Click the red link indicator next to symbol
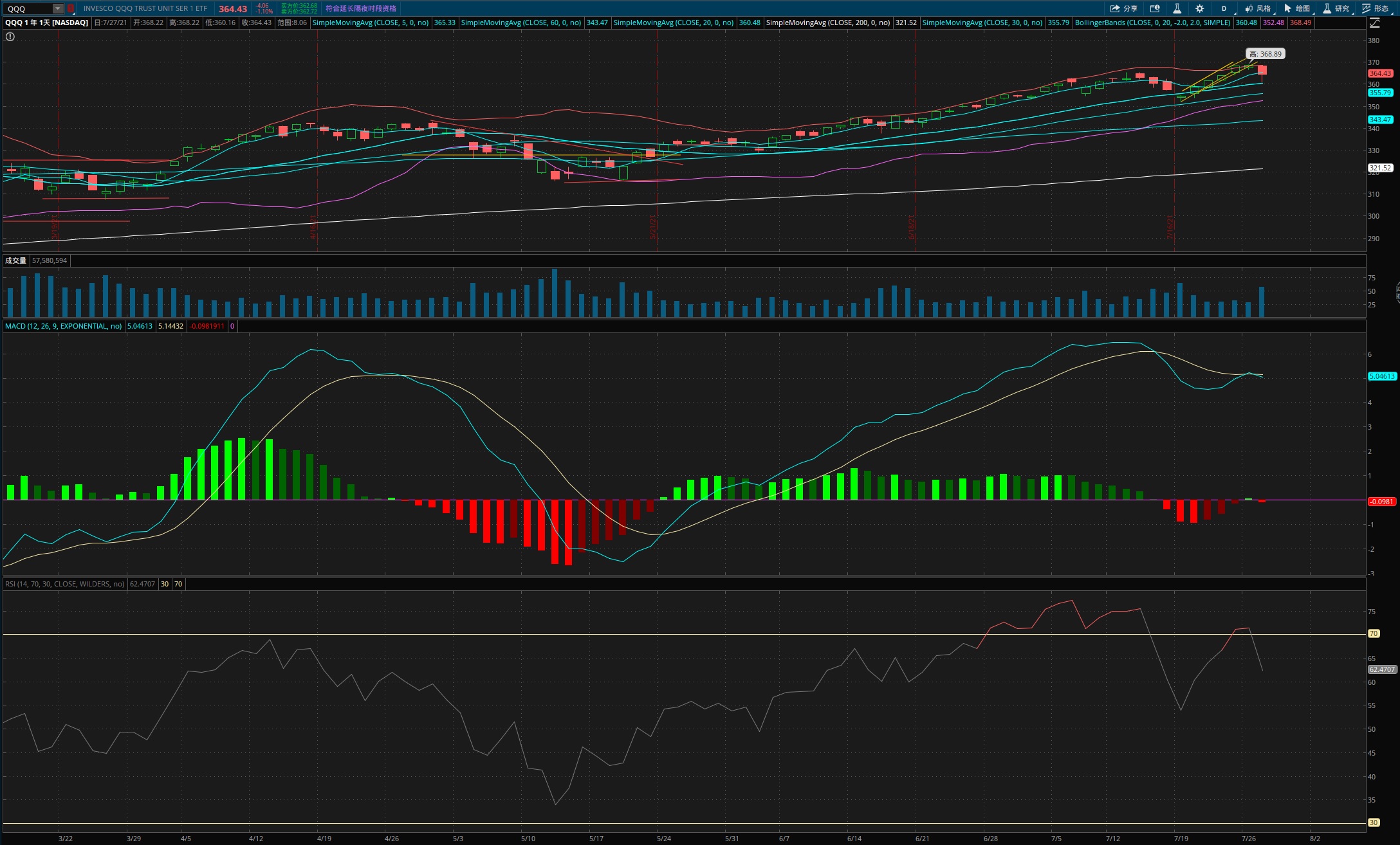 point(71,9)
